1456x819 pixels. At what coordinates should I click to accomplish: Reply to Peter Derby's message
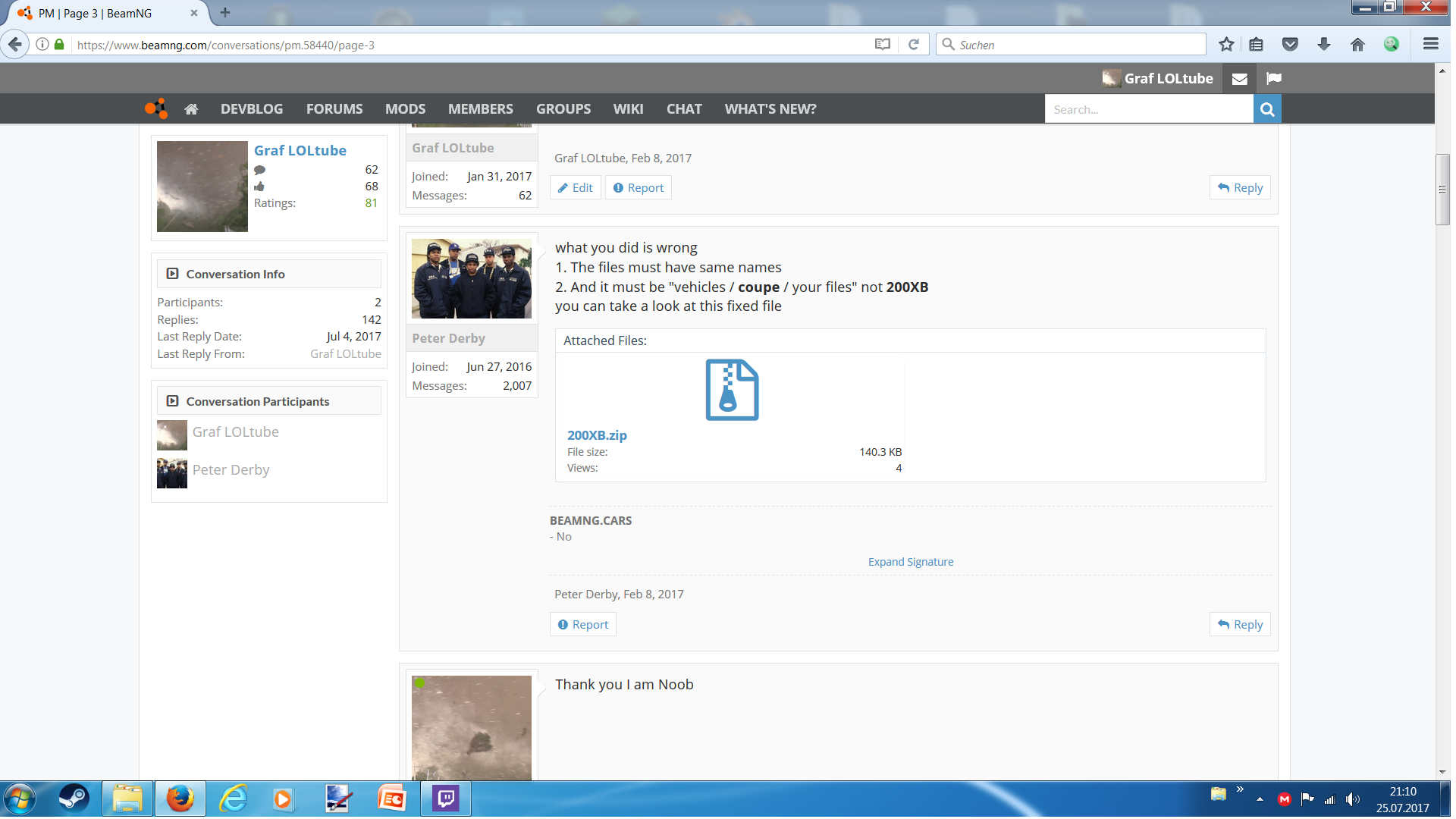pos(1240,625)
